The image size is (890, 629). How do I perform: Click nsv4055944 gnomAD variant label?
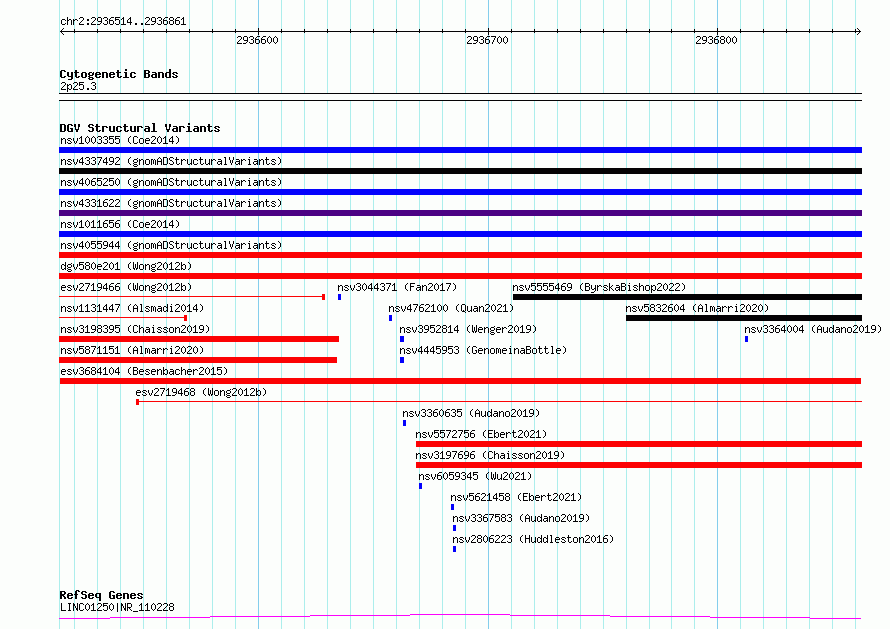point(171,245)
